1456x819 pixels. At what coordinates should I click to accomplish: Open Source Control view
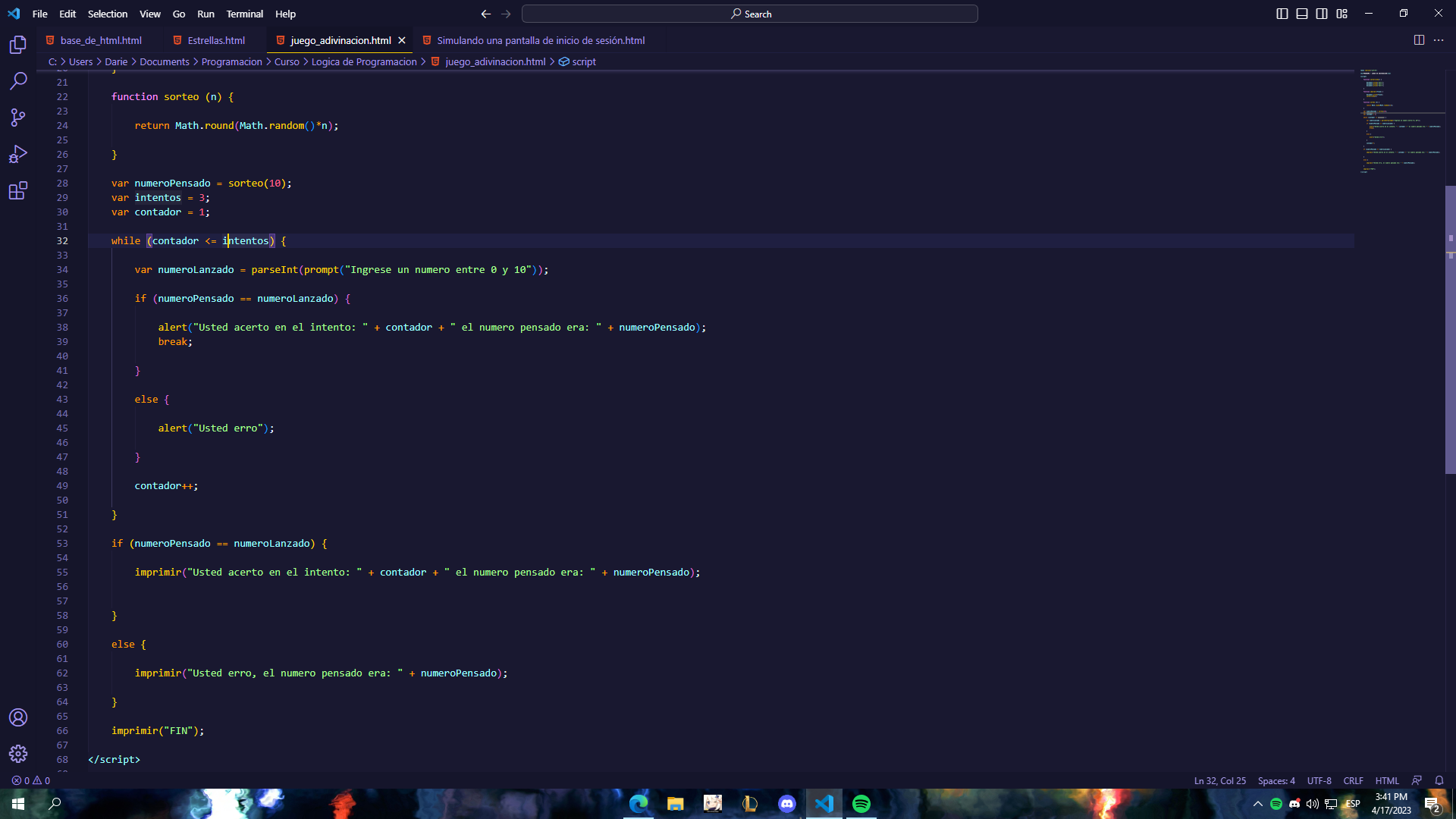18,118
